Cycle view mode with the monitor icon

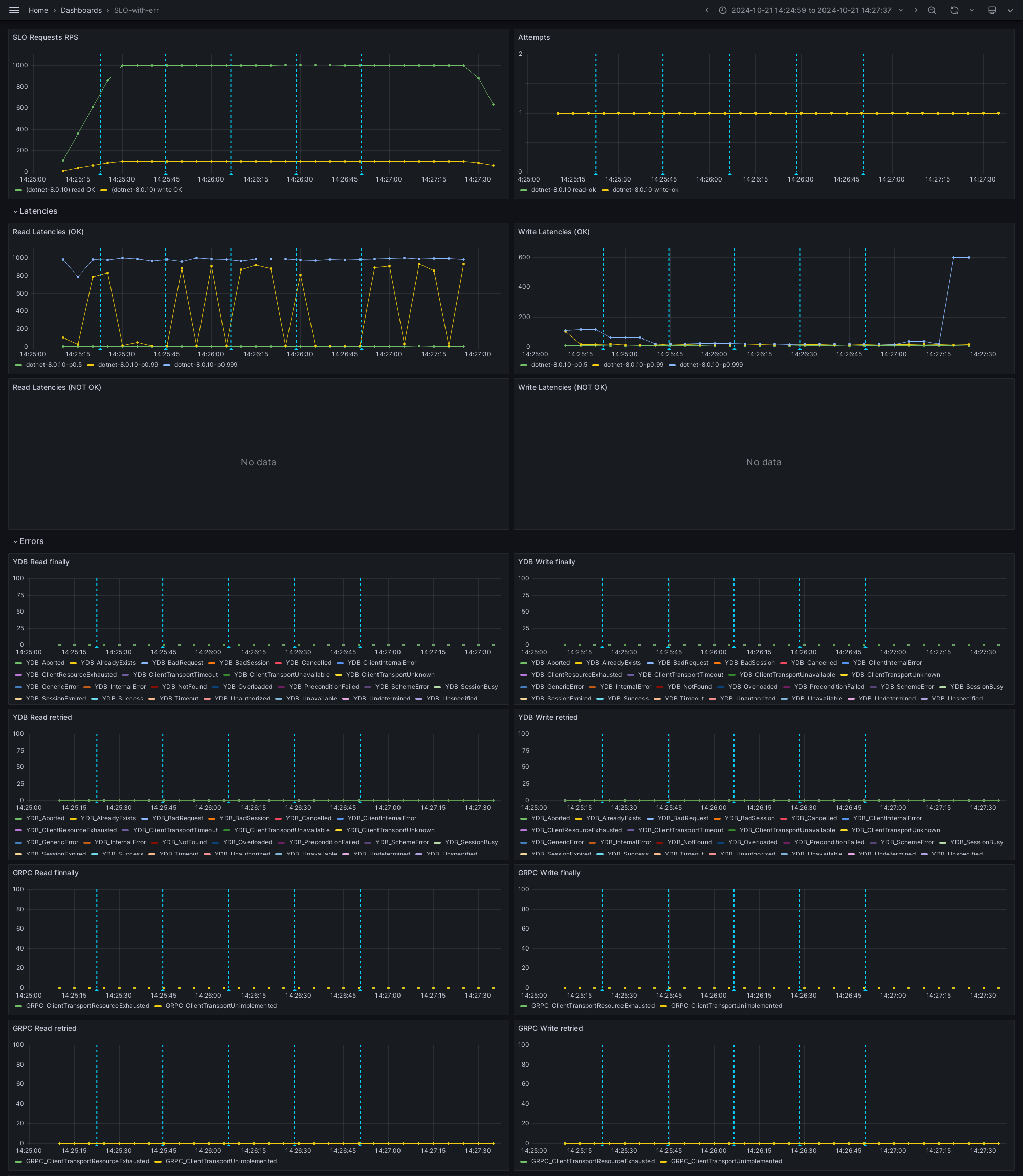(x=992, y=10)
